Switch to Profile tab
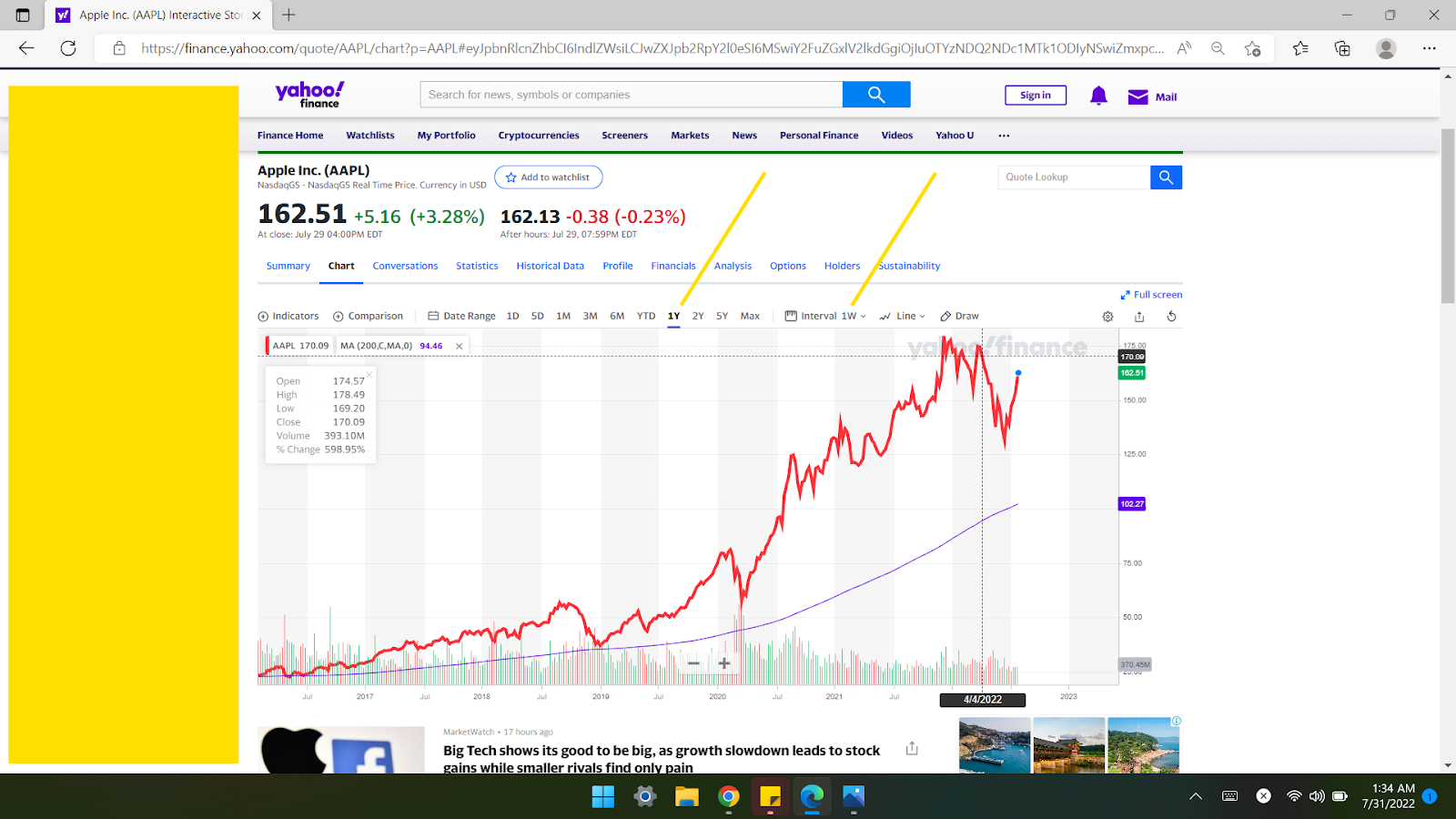 tap(618, 267)
